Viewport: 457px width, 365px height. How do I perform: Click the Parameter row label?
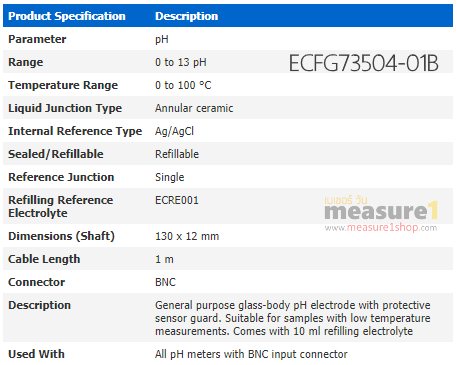[x=37, y=39]
